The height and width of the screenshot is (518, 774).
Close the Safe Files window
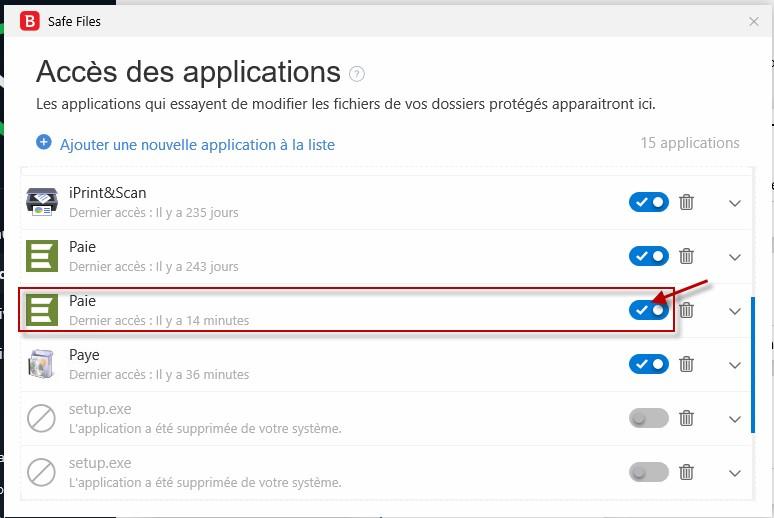tap(753, 21)
